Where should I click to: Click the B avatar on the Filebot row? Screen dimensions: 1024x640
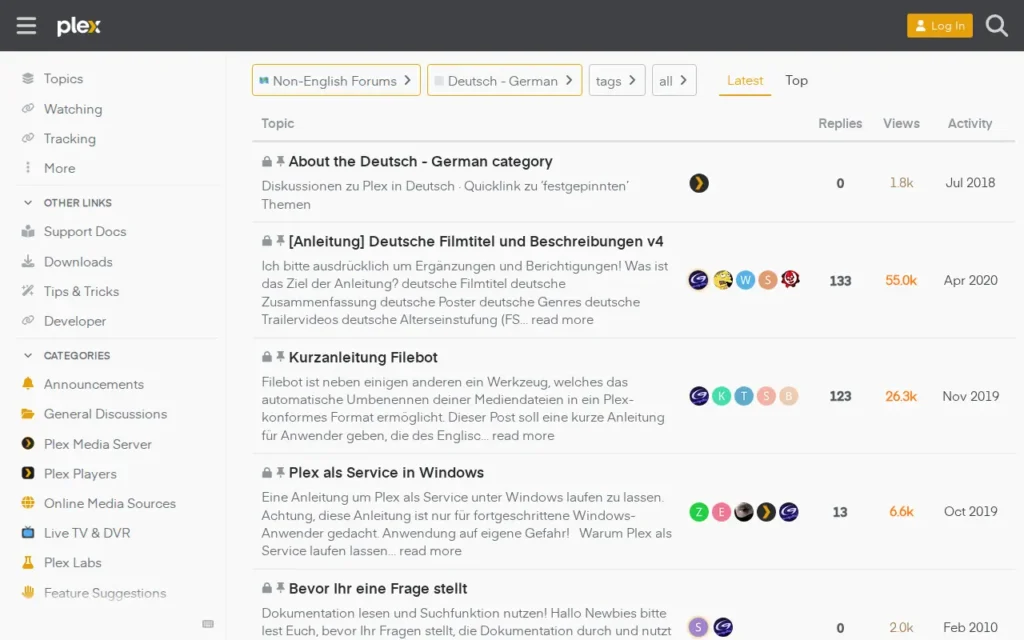[x=788, y=396]
